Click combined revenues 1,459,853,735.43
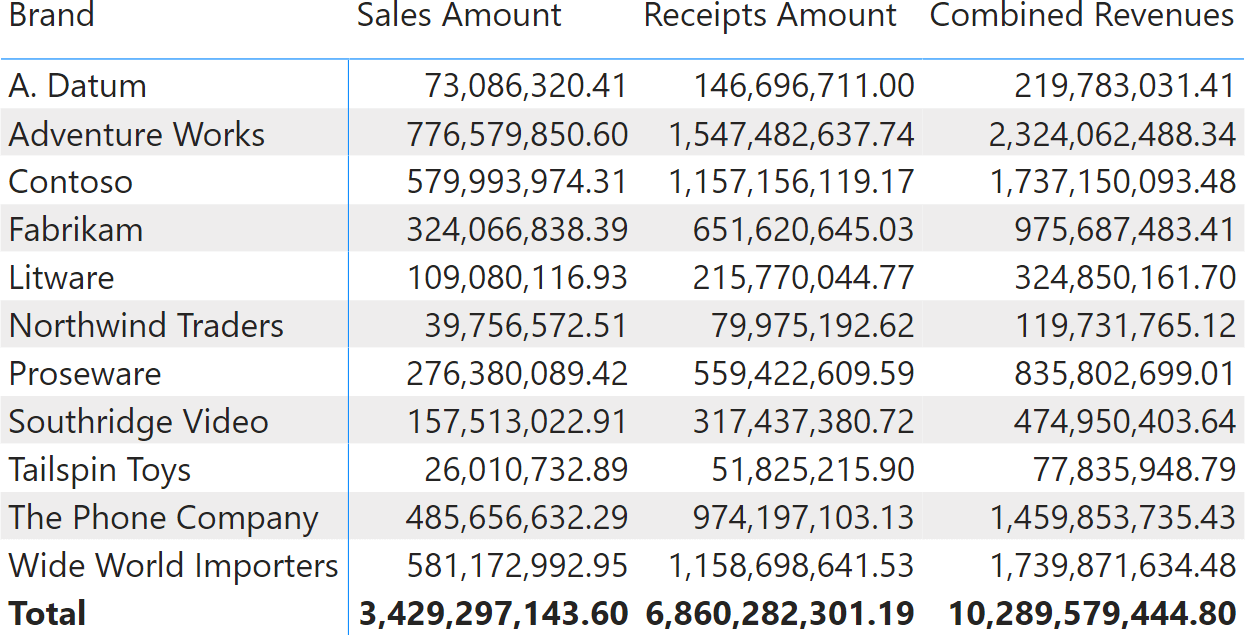The image size is (1245, 635). coord(1112,518)
